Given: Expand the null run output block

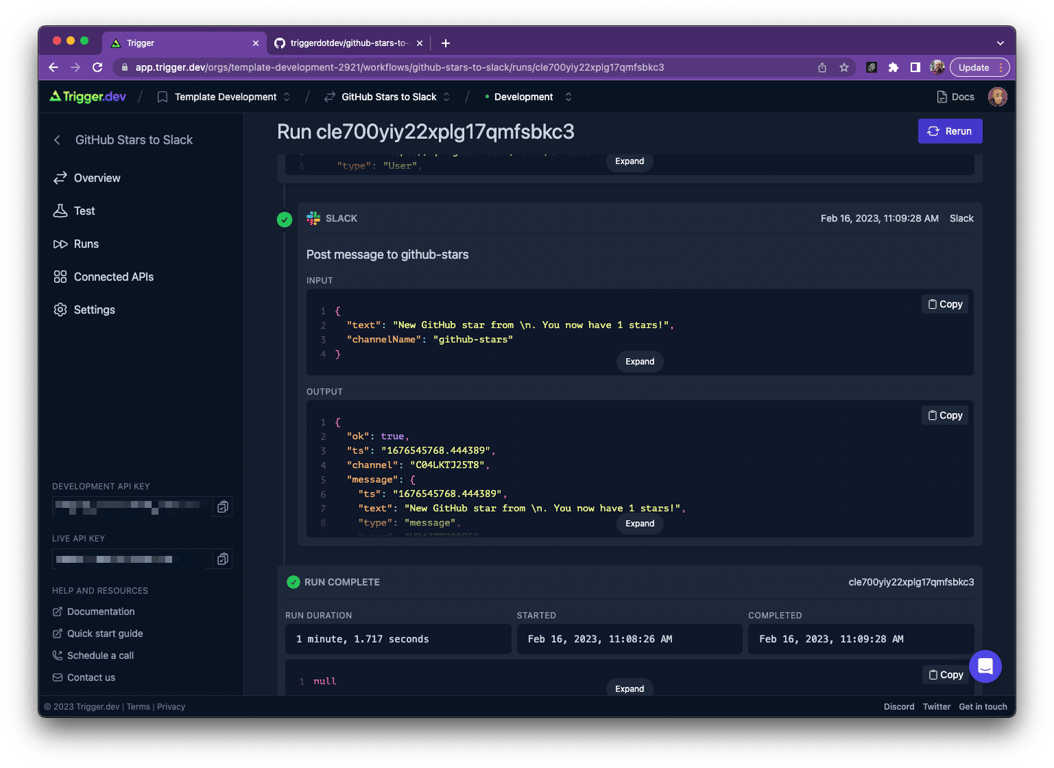Looking at the screenshot, I should point(629,688).
